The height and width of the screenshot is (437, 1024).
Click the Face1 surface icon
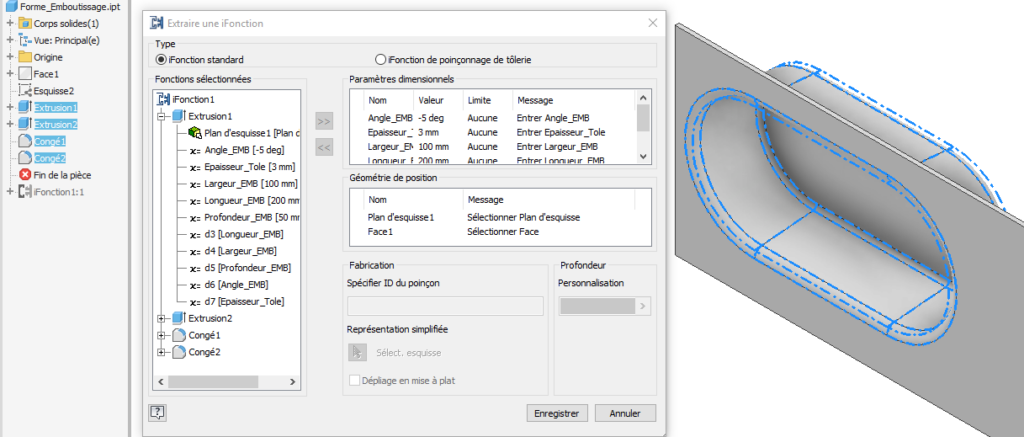pos(25,74)
